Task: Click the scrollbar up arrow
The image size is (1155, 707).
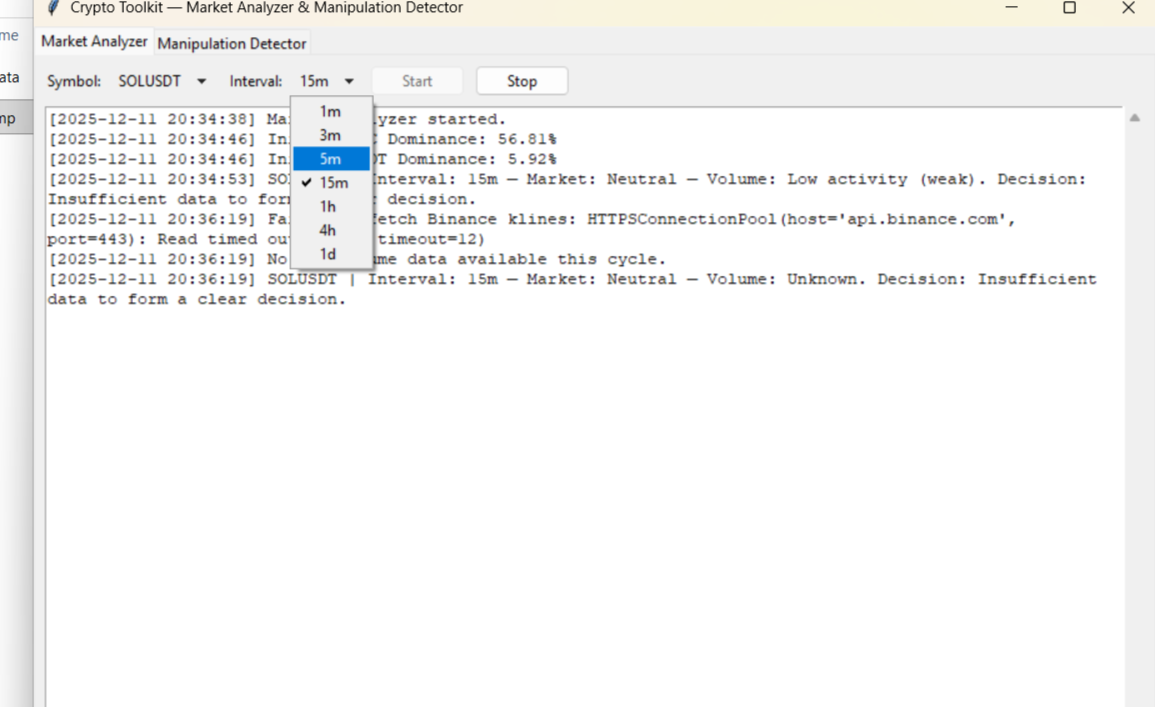Action: point(1135,116)
